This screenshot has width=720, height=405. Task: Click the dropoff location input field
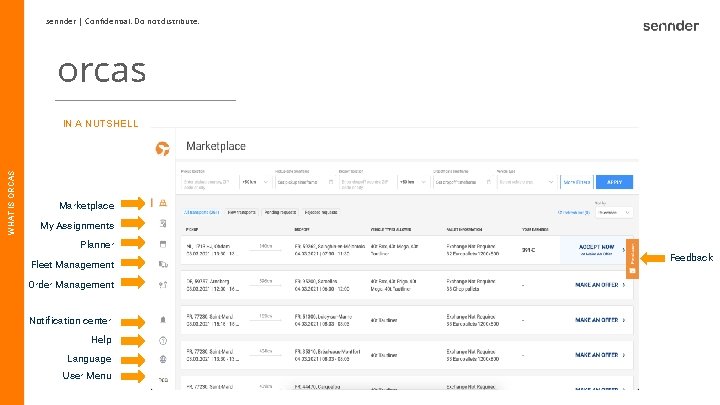[x=367, y=182]
